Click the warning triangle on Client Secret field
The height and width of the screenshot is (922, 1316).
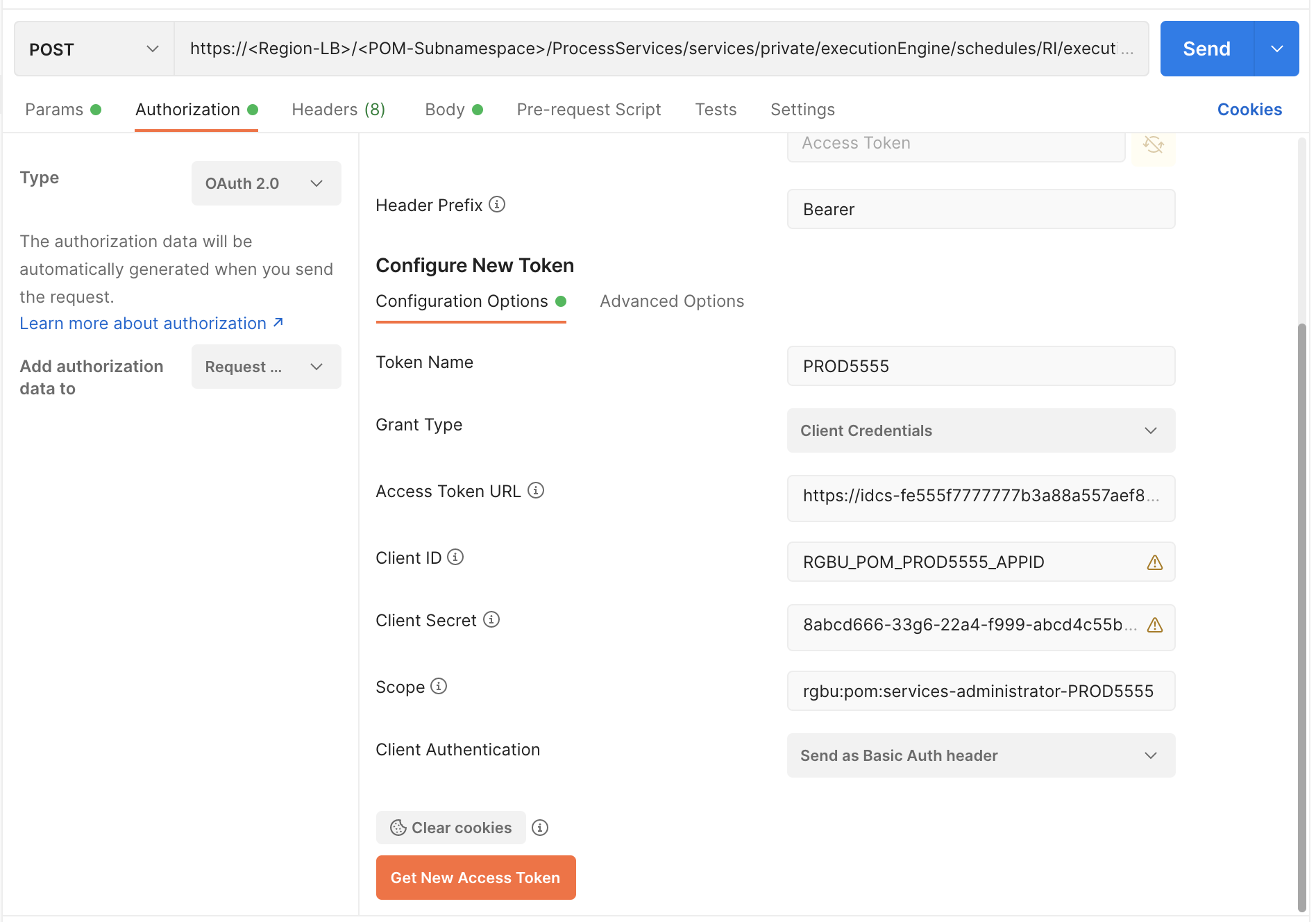click(x=1154, y=625)
